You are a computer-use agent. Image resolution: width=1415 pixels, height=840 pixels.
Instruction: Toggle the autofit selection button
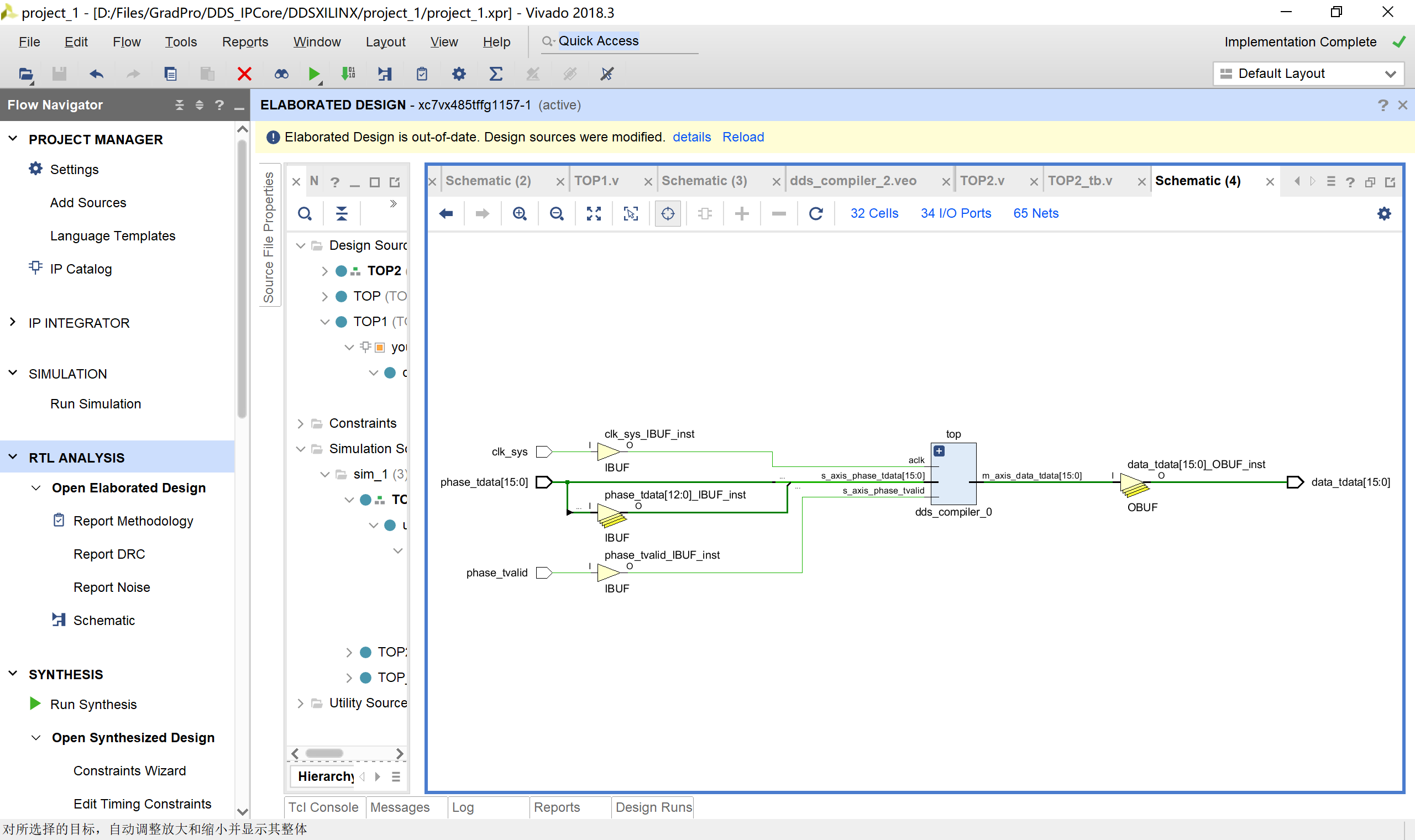point(668,213)
